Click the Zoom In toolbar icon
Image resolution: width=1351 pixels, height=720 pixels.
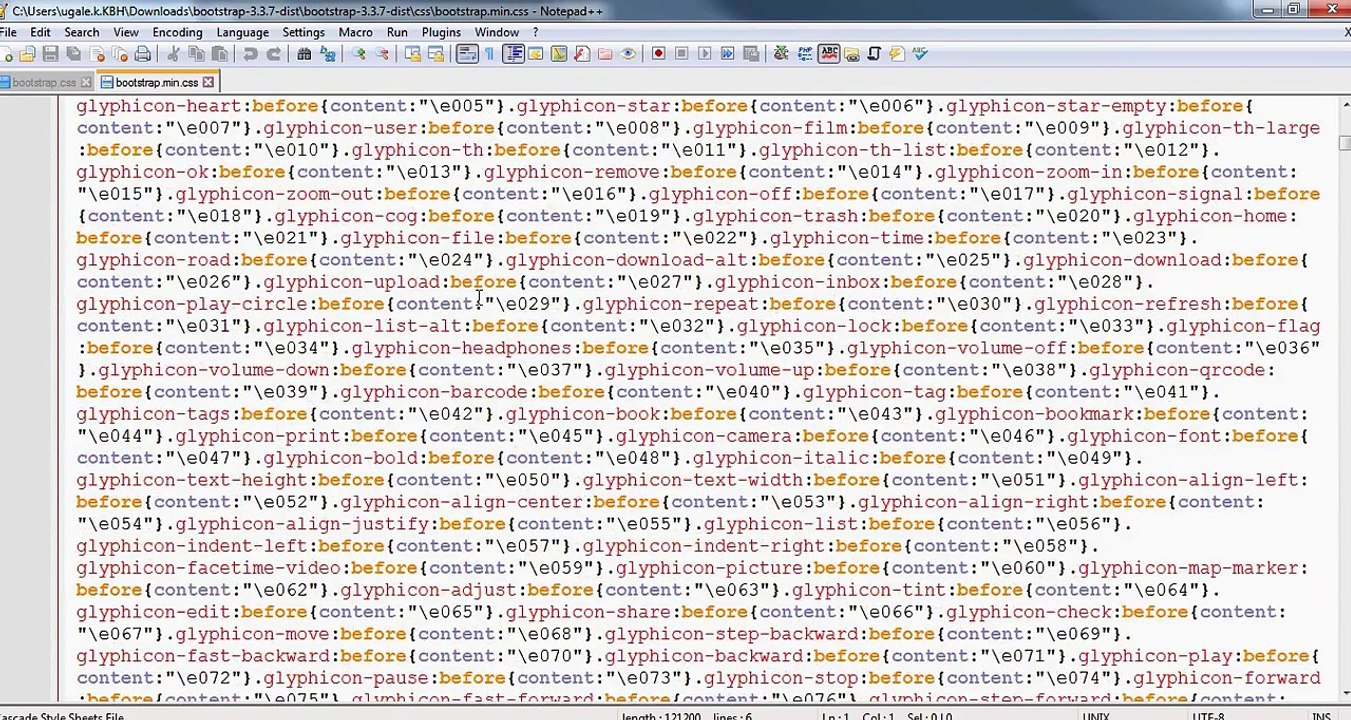[358, 54]
